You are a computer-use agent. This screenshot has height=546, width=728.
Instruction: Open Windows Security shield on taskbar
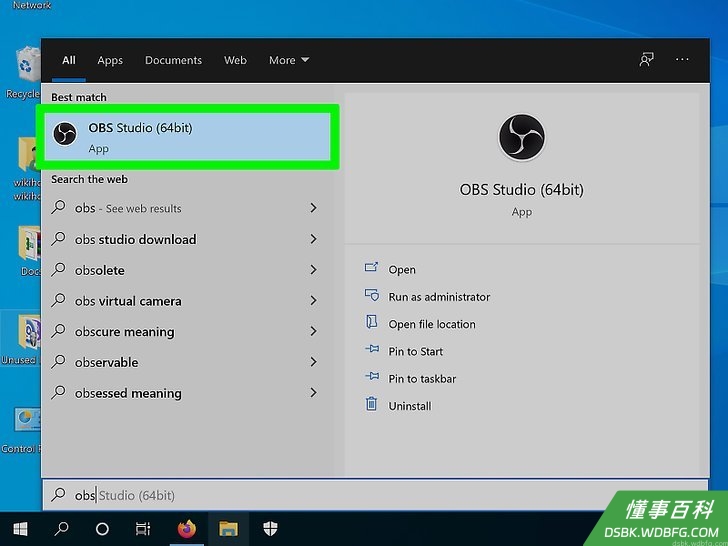270,529
